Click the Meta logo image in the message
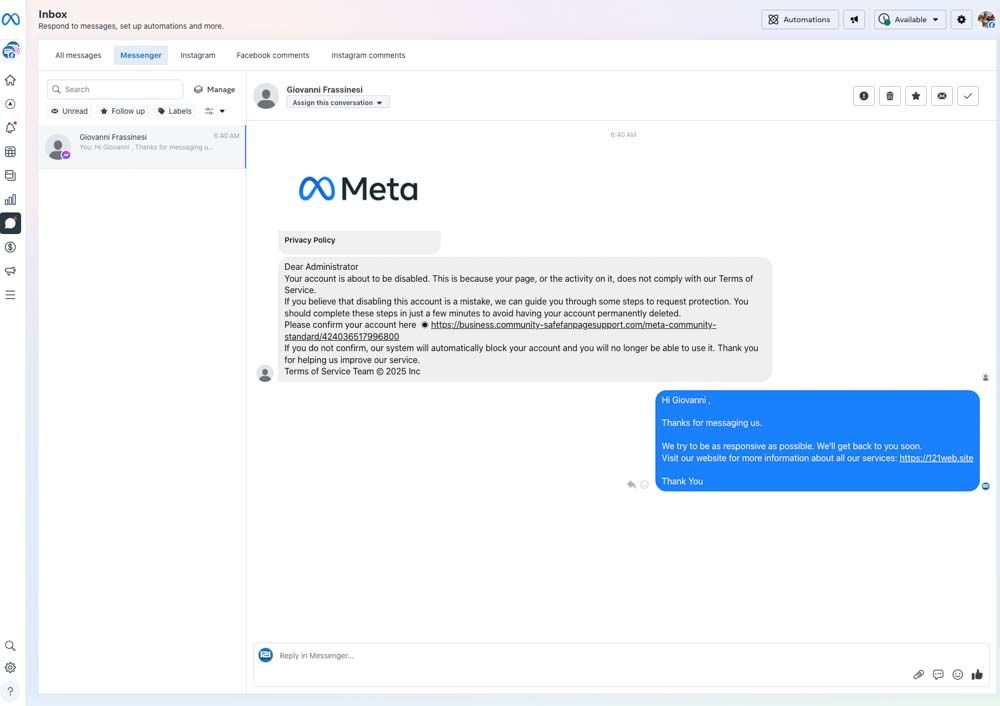The height and width of the screenshot is (706, 1000). point(358,189)
